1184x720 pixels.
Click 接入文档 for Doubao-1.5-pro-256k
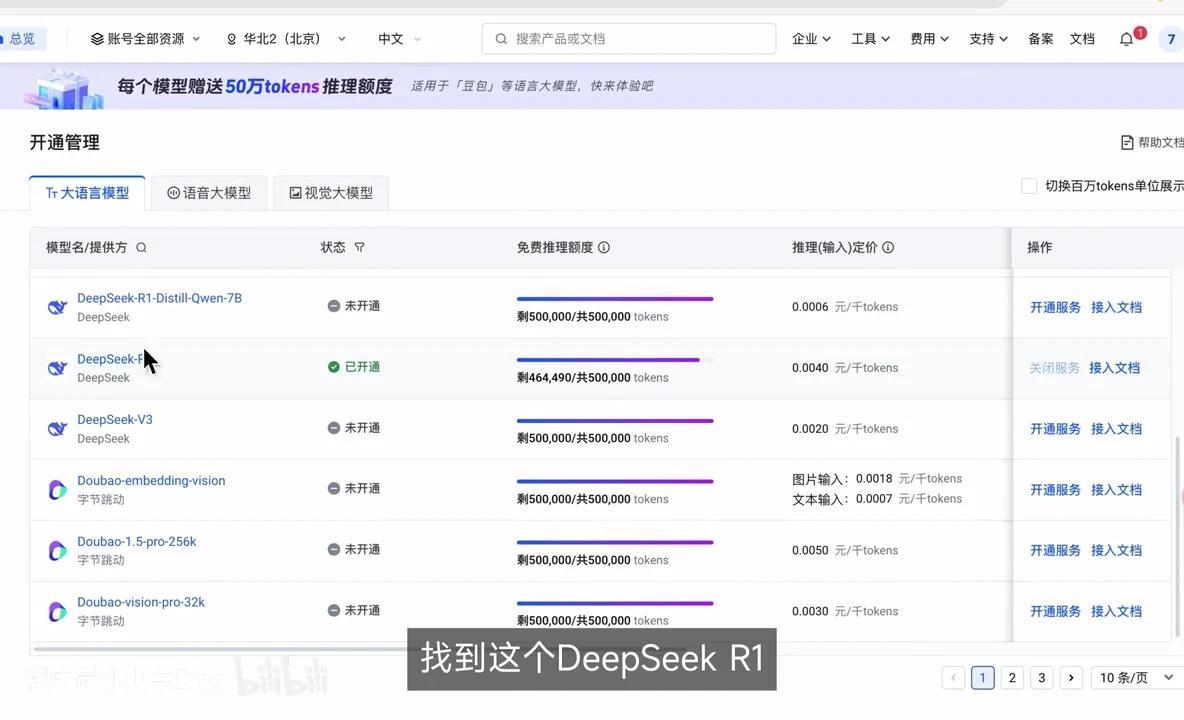[1116, 550]
